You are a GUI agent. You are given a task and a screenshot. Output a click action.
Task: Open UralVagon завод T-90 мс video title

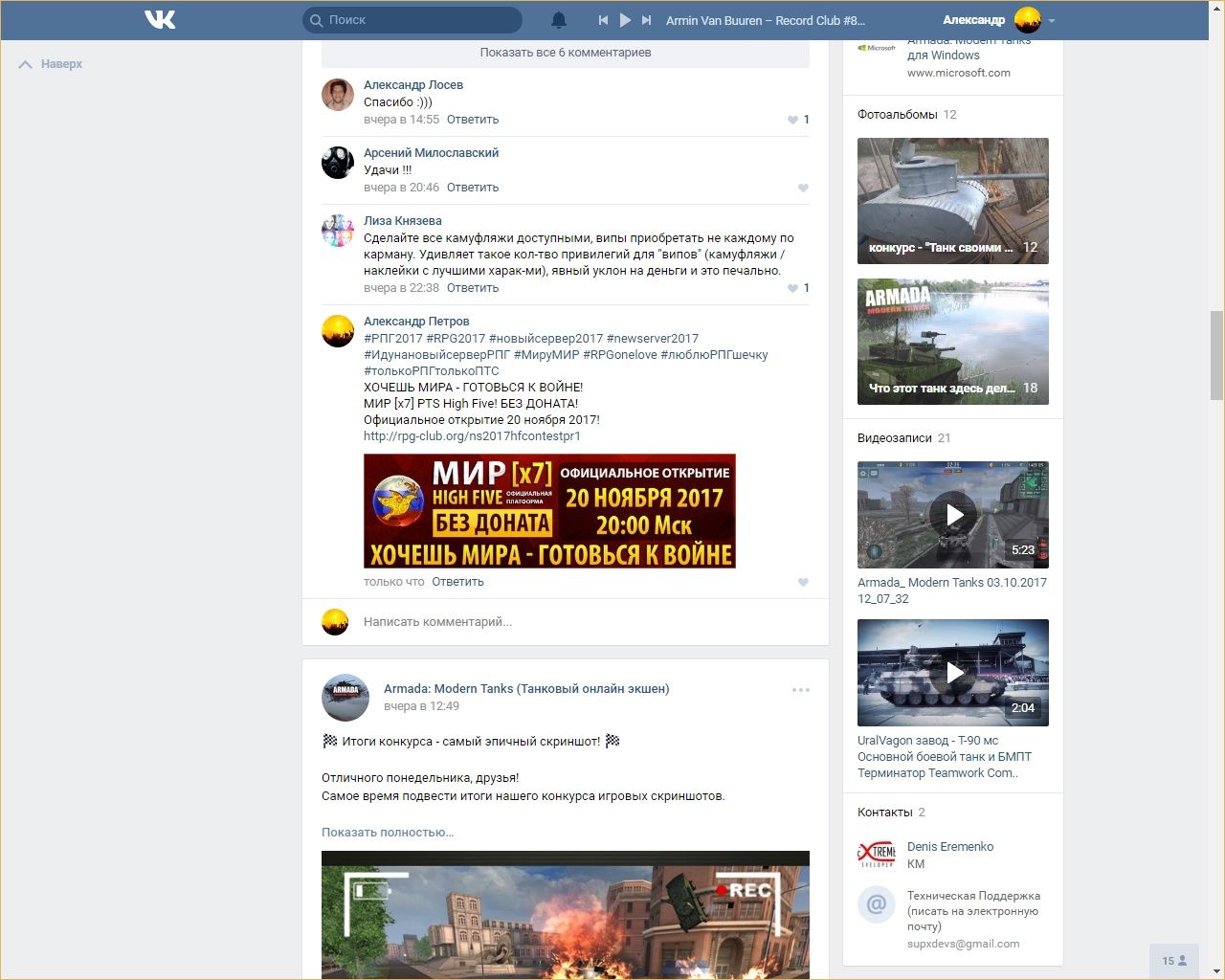(x=945, y=757)
